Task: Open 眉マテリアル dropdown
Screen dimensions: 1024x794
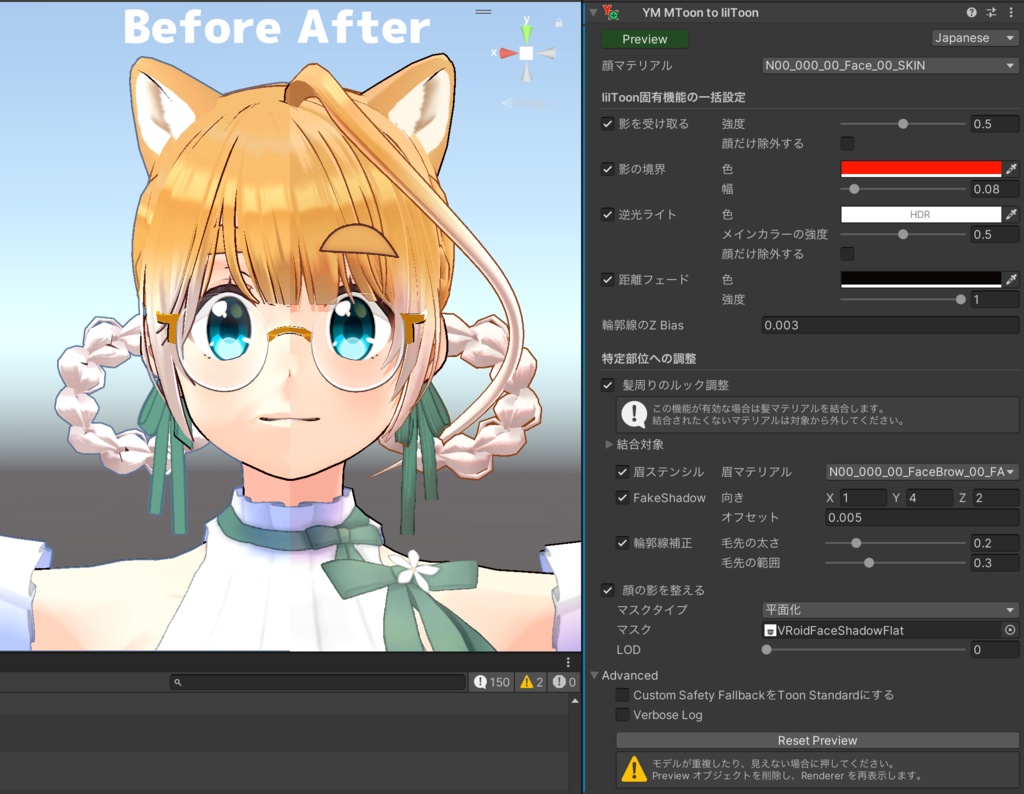Action: coord(921,471)
